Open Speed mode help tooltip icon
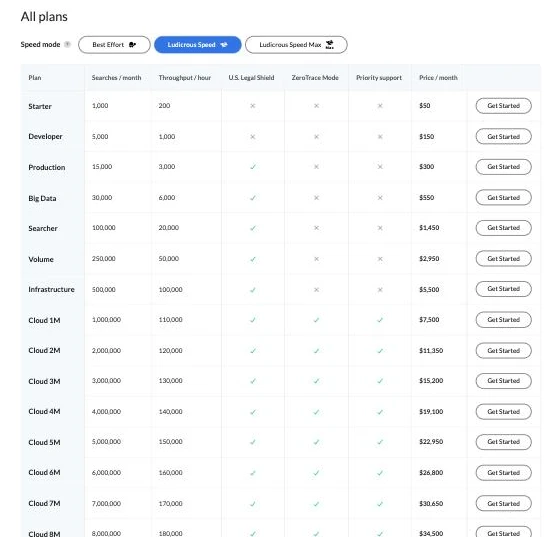 67,45
